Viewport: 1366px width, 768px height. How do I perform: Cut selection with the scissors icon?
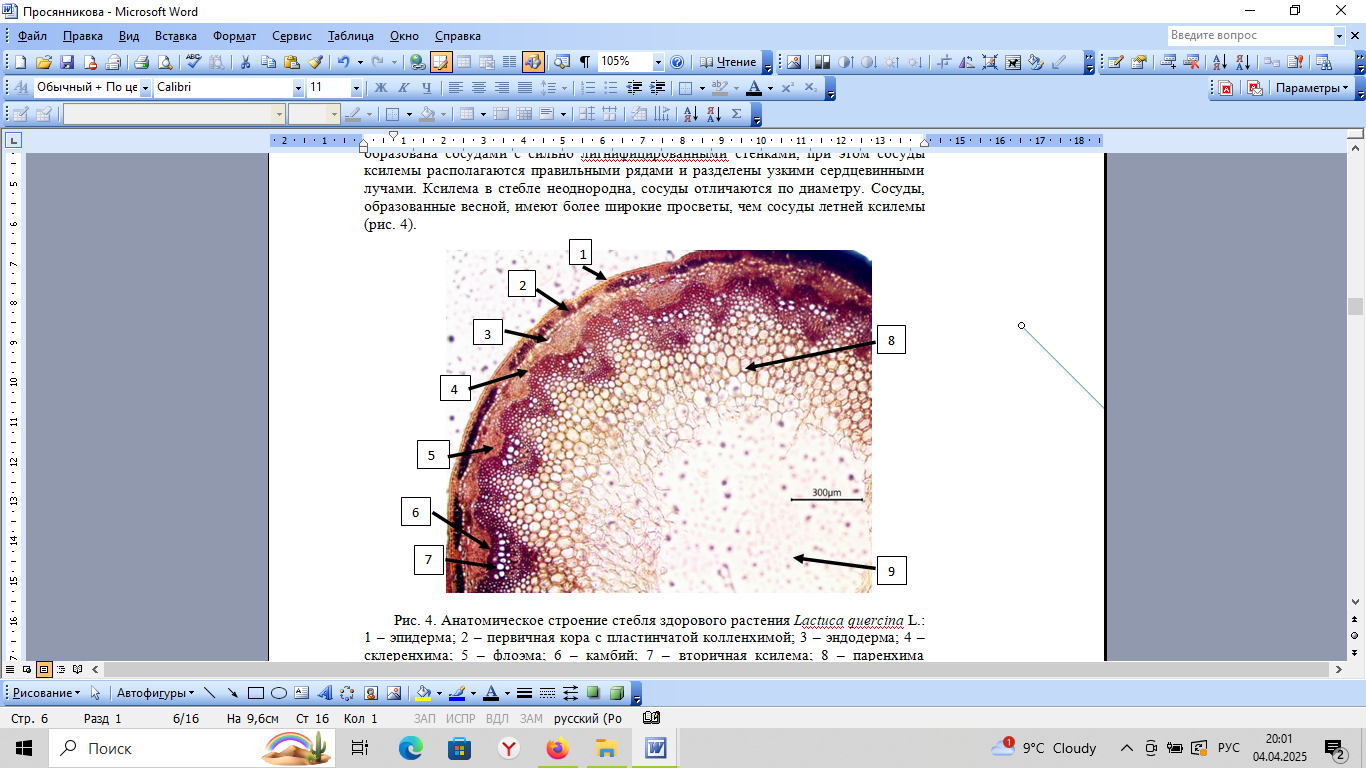tap(245, 62)
